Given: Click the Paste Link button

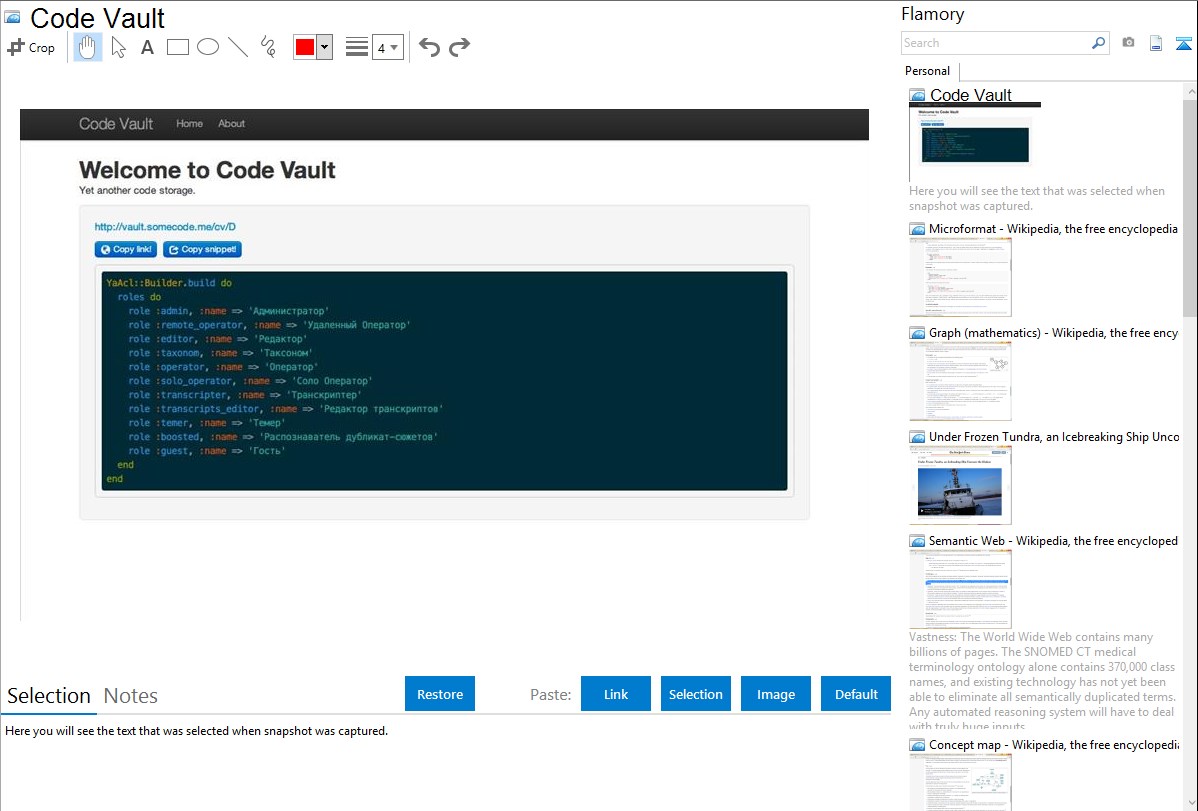Looking at the screenshot, I should [616, 694].
